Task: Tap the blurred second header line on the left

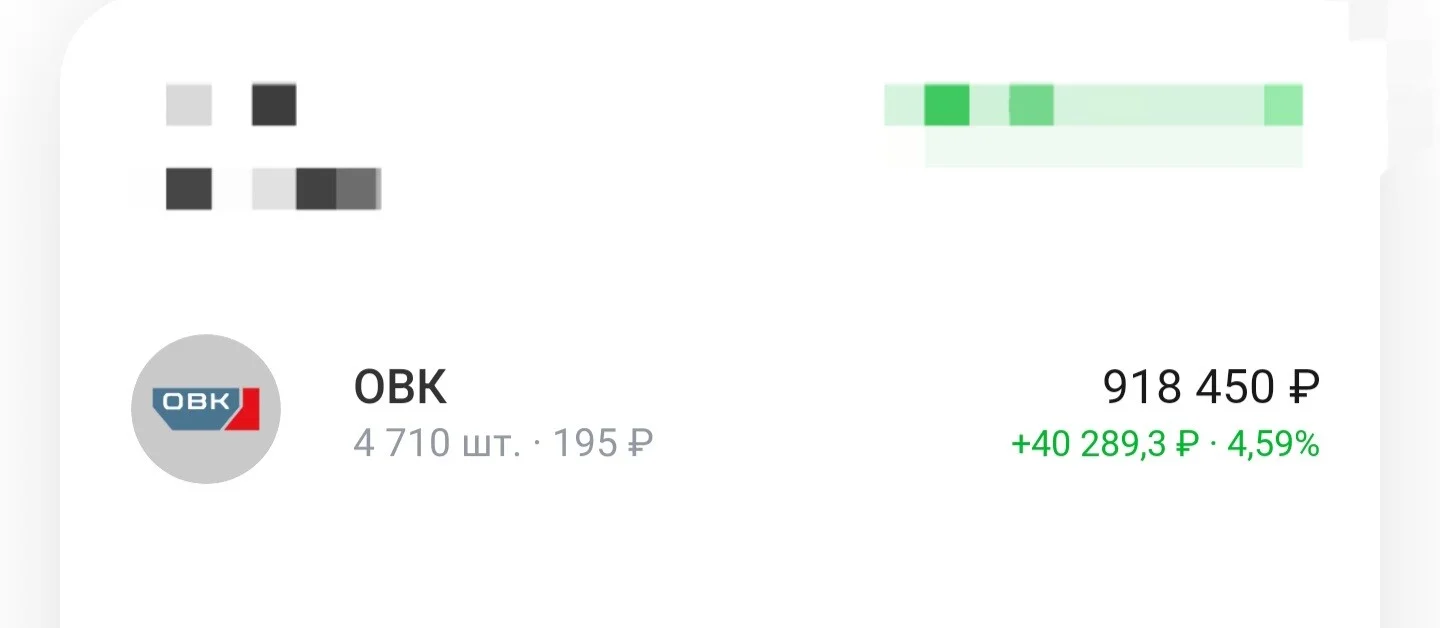Action: [x=273, y=189]
